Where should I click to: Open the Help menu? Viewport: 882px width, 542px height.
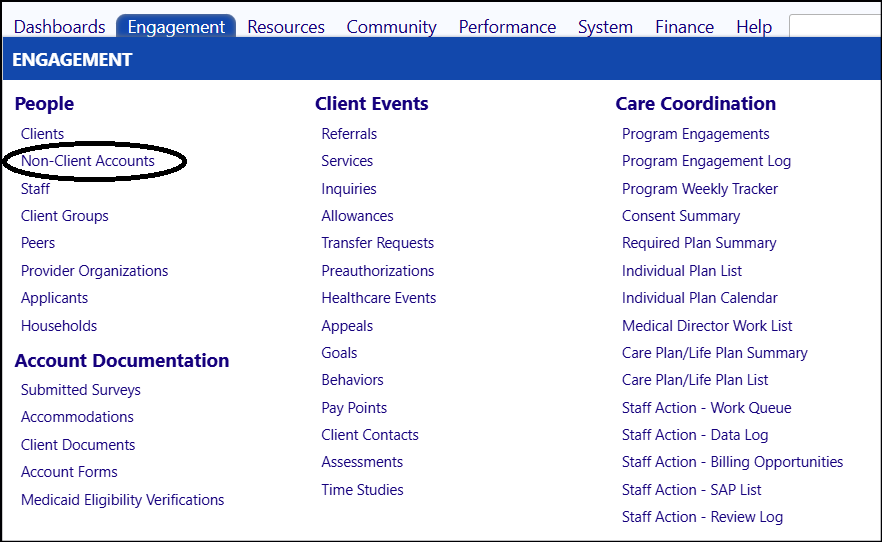click(754, 27)
